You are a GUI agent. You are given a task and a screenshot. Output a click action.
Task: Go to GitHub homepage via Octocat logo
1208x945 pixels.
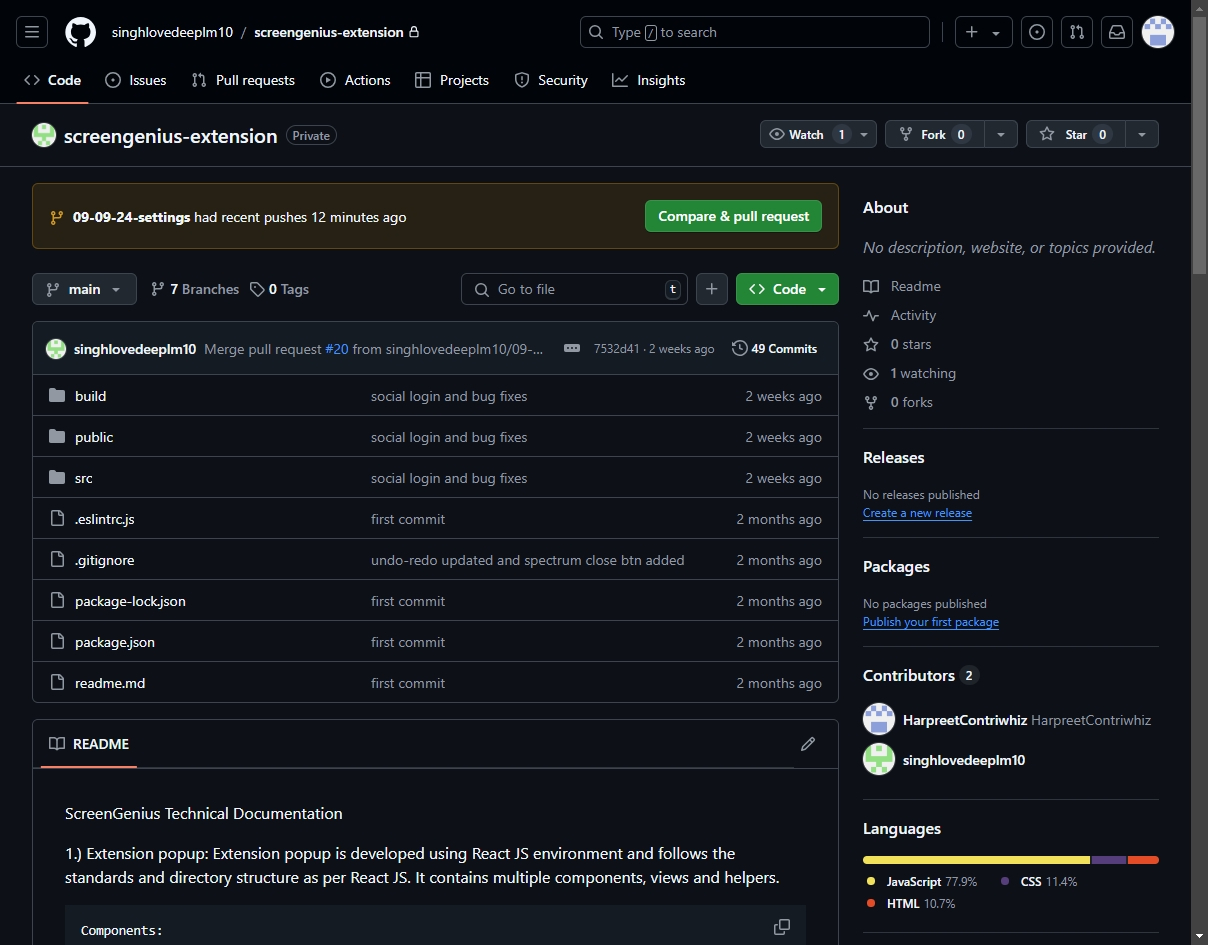click(x=81, y=32)
